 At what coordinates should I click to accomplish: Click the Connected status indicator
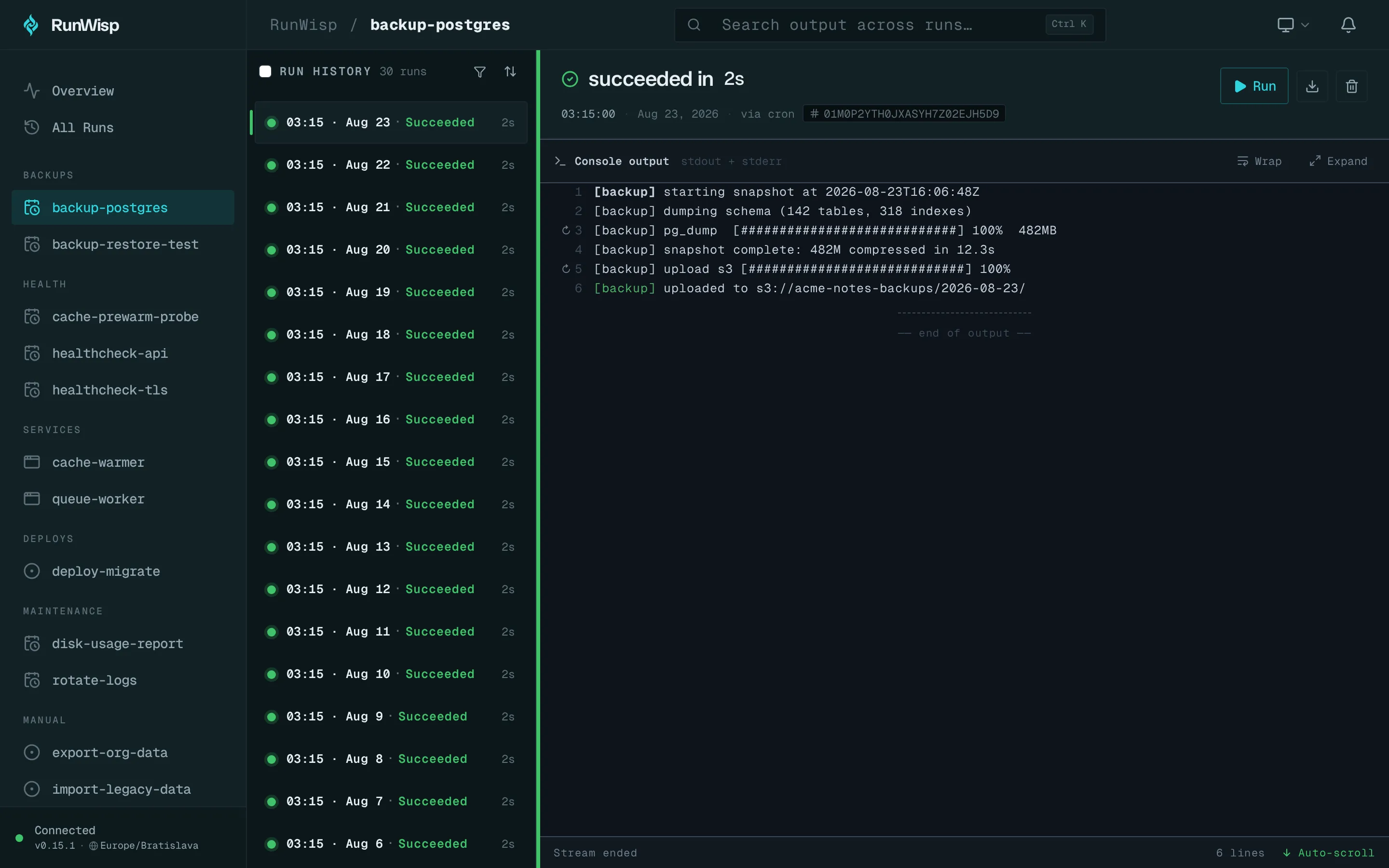tap(19, 838)
